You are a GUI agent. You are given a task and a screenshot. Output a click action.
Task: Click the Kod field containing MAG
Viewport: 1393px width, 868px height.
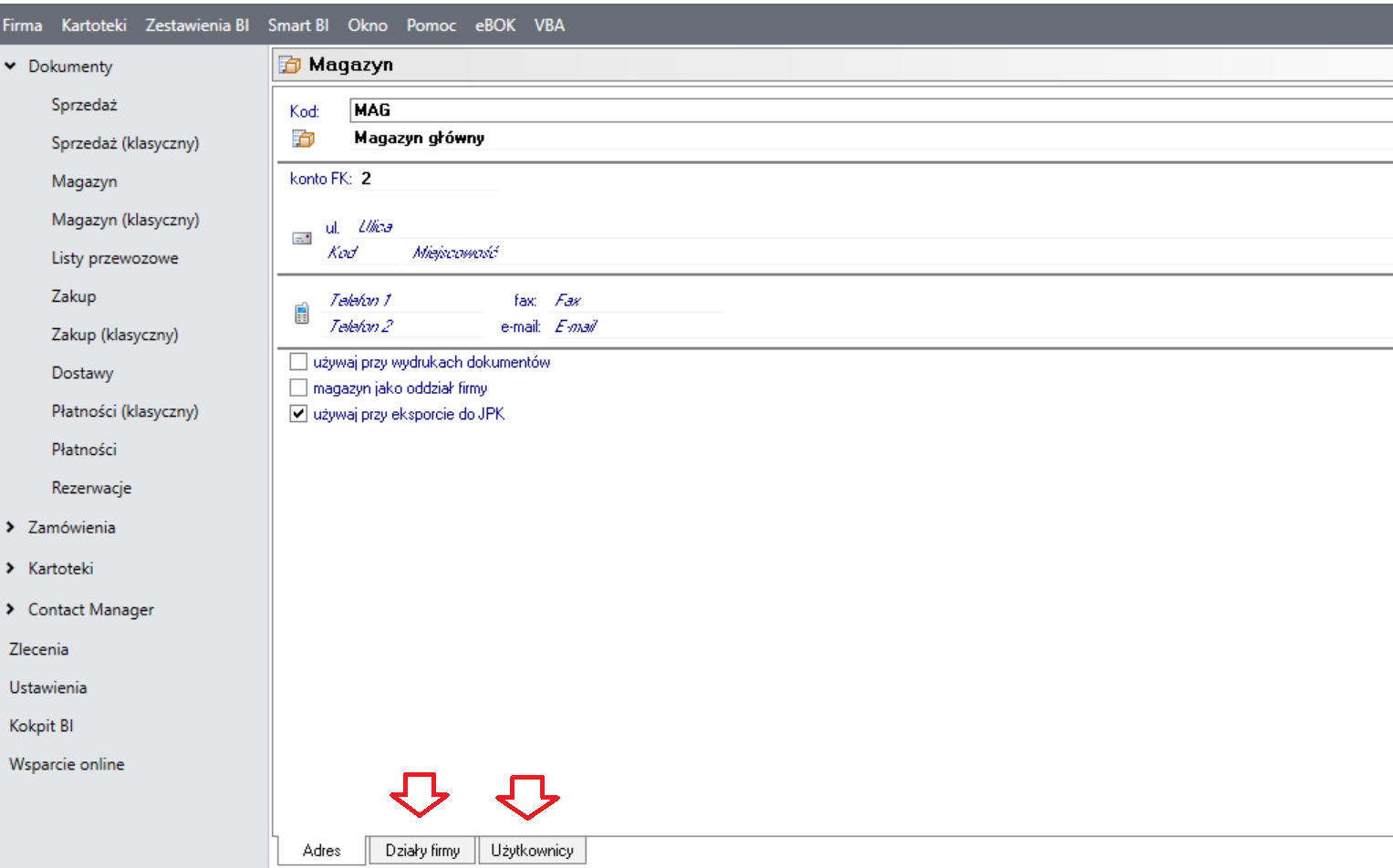coord(821,110)
